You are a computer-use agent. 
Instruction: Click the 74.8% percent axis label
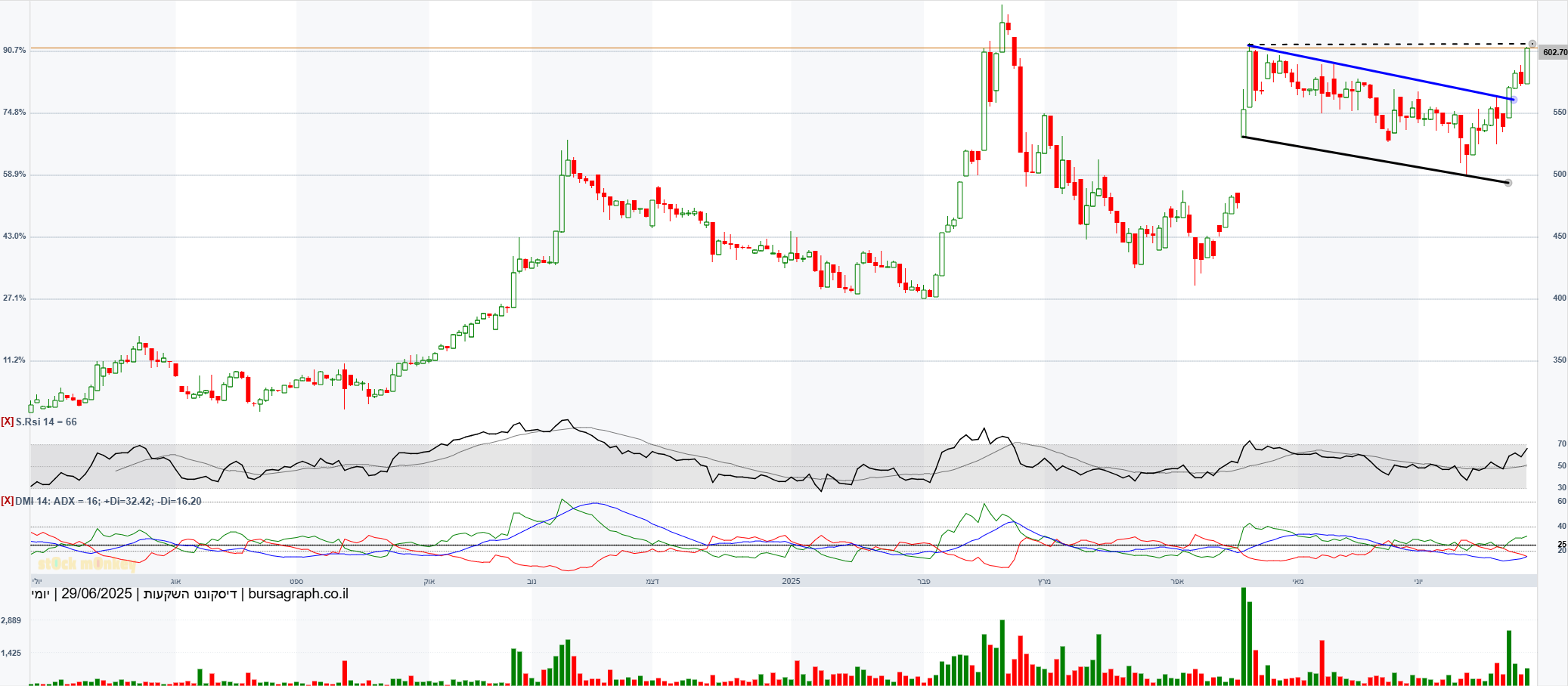14,112
